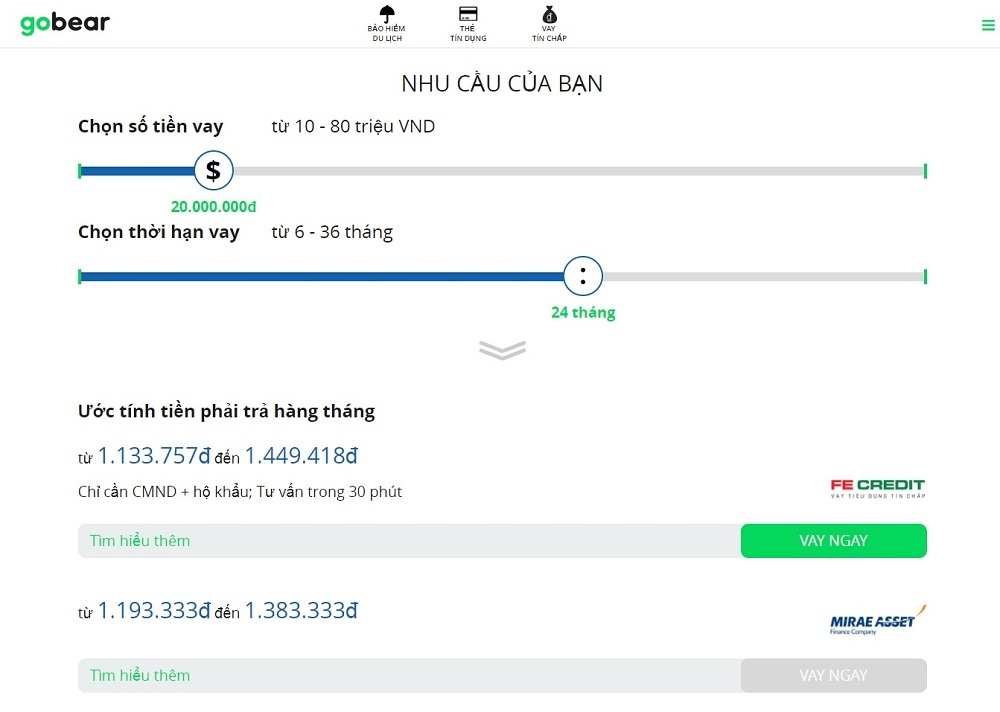1000x712 pixels.
Task: Click the green 20.000.000đ amount label
Action: (x=213, y=206)
